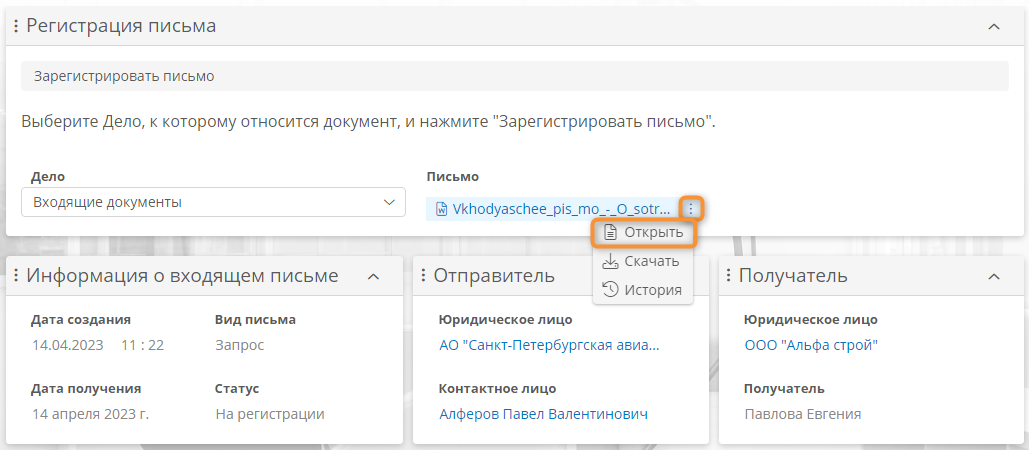Collapse the Регистрация письма panel
Viewport: 1029px width, 450px height.
click(994, 27)
